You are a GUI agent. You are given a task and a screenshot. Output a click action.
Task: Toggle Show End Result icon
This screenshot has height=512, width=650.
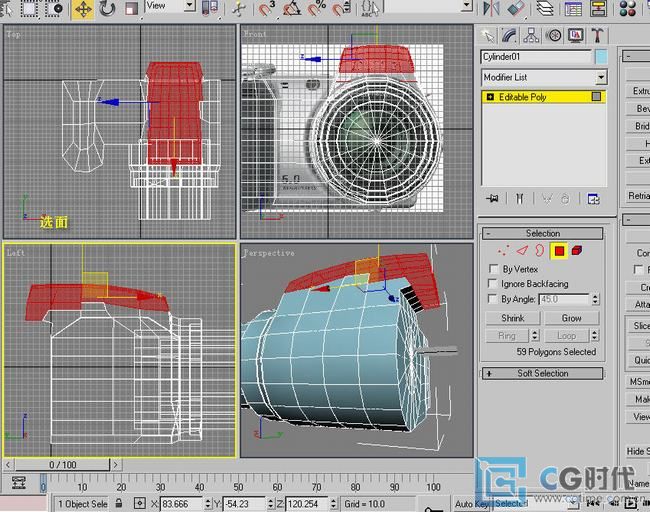(519, 199)
